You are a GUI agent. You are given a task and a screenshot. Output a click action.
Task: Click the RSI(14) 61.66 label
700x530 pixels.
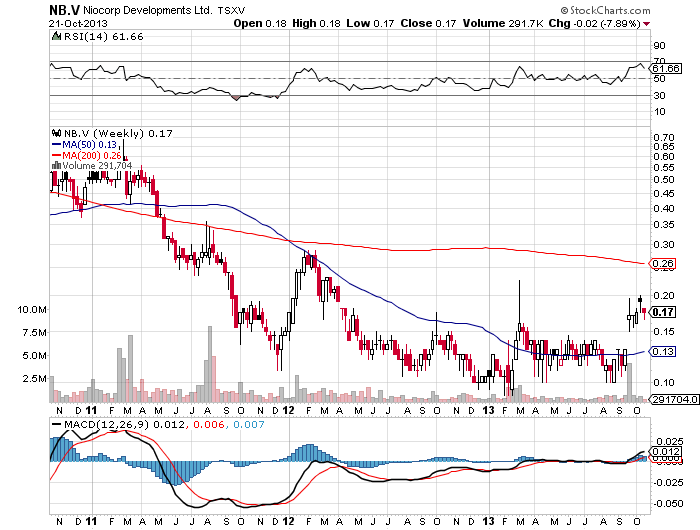pyautogui.click(x=104, y=37)
